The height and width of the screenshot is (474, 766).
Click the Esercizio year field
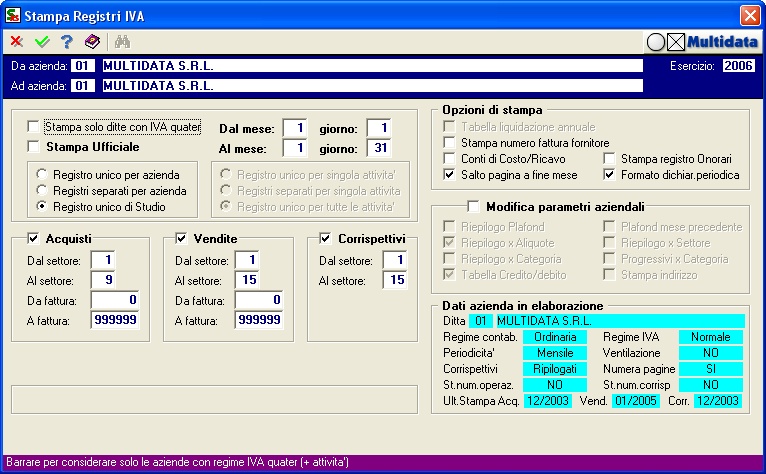point(738,66)
